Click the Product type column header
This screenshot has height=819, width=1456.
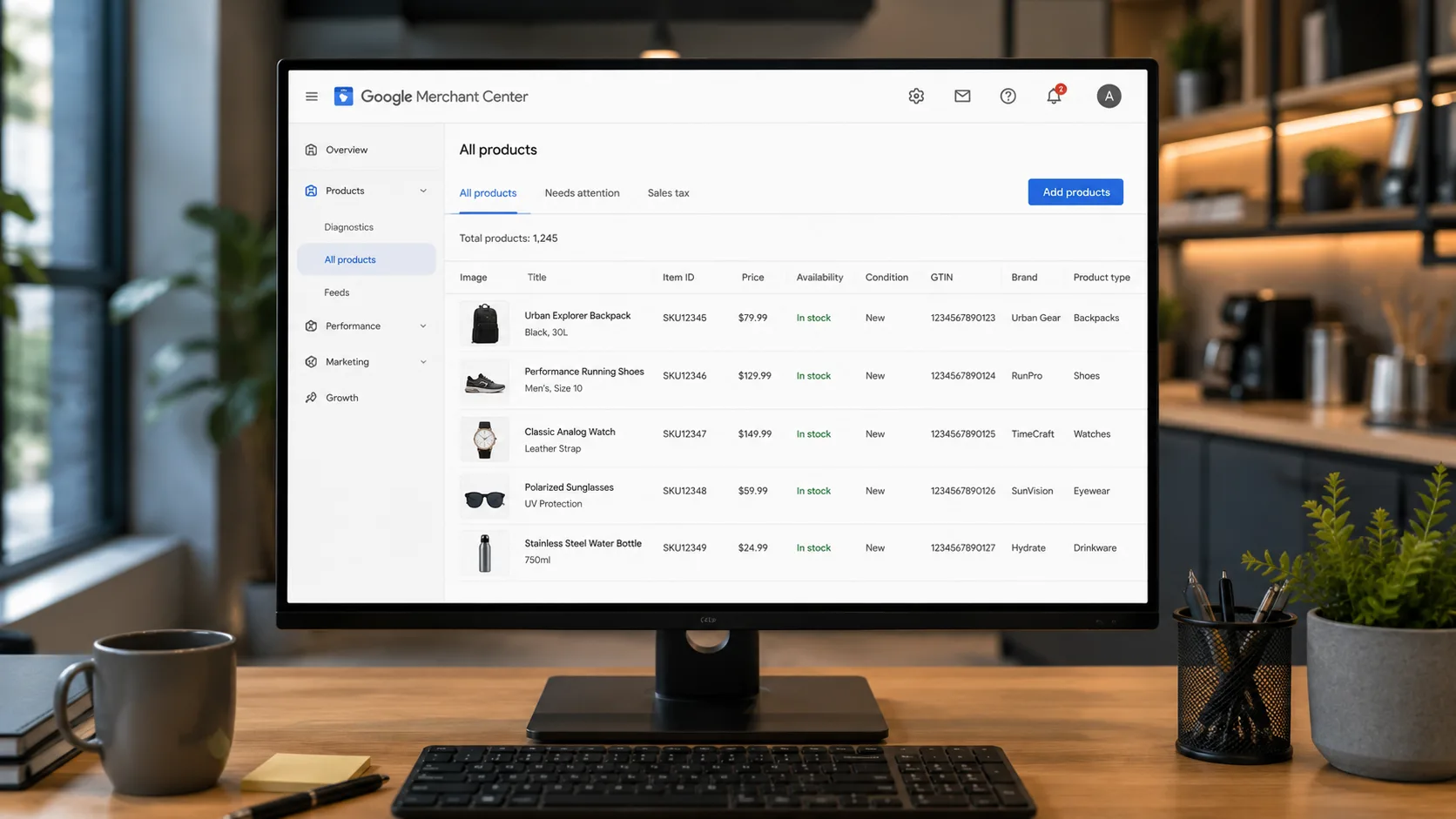click(1102, 278)
